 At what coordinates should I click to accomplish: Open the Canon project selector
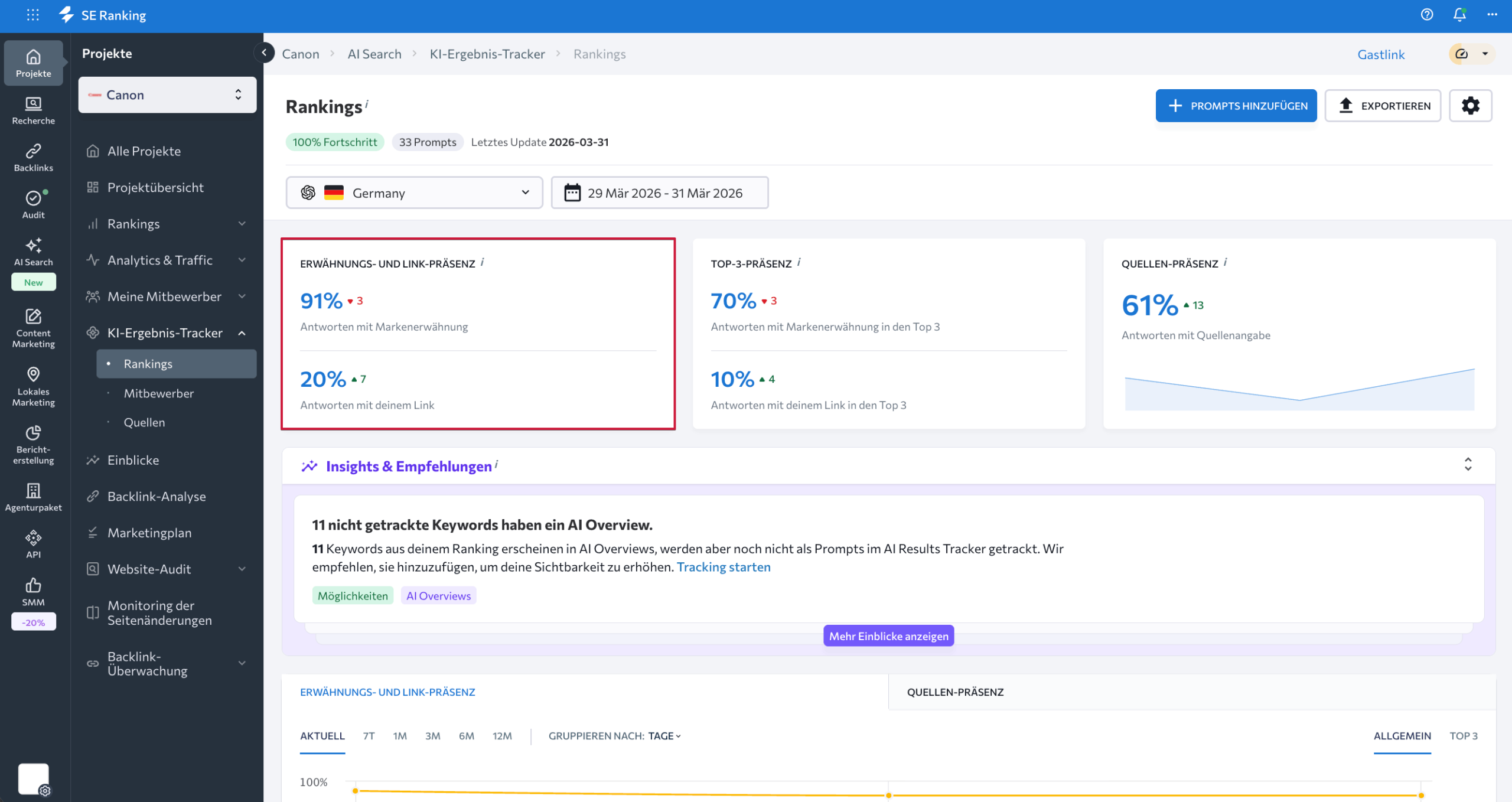pyautogui.click(x=167, y=95)
